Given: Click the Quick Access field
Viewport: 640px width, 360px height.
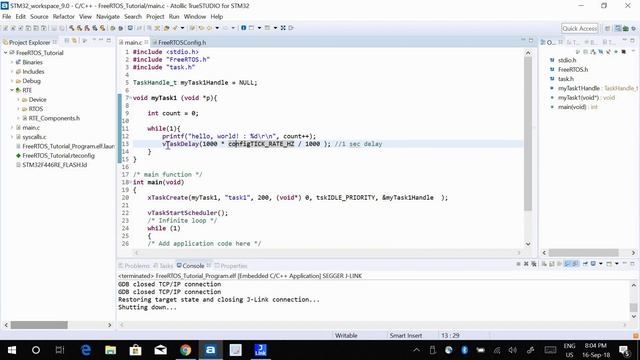Looking at the screenshot, I should point(579,28).
